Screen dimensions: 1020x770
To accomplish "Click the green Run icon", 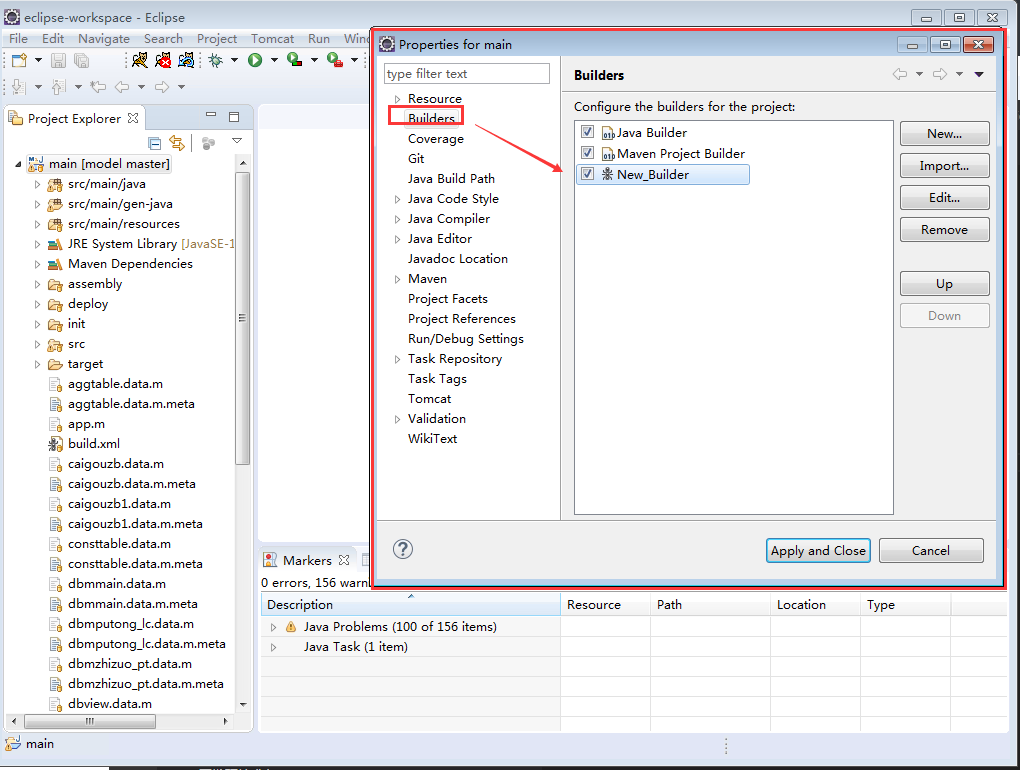I will pos(255,60).
